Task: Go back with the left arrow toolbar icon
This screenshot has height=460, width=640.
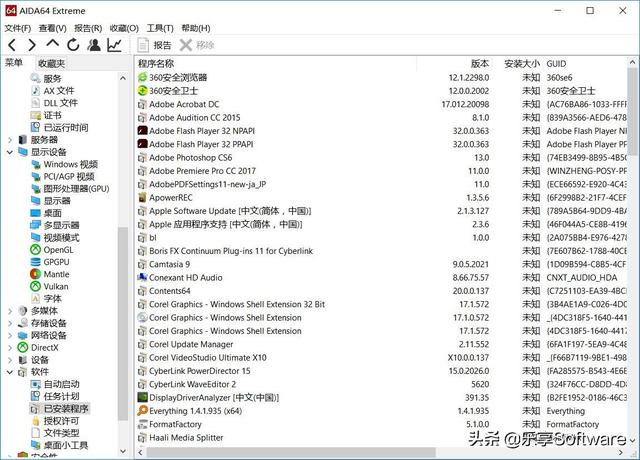Action: (x=12, y=45)
